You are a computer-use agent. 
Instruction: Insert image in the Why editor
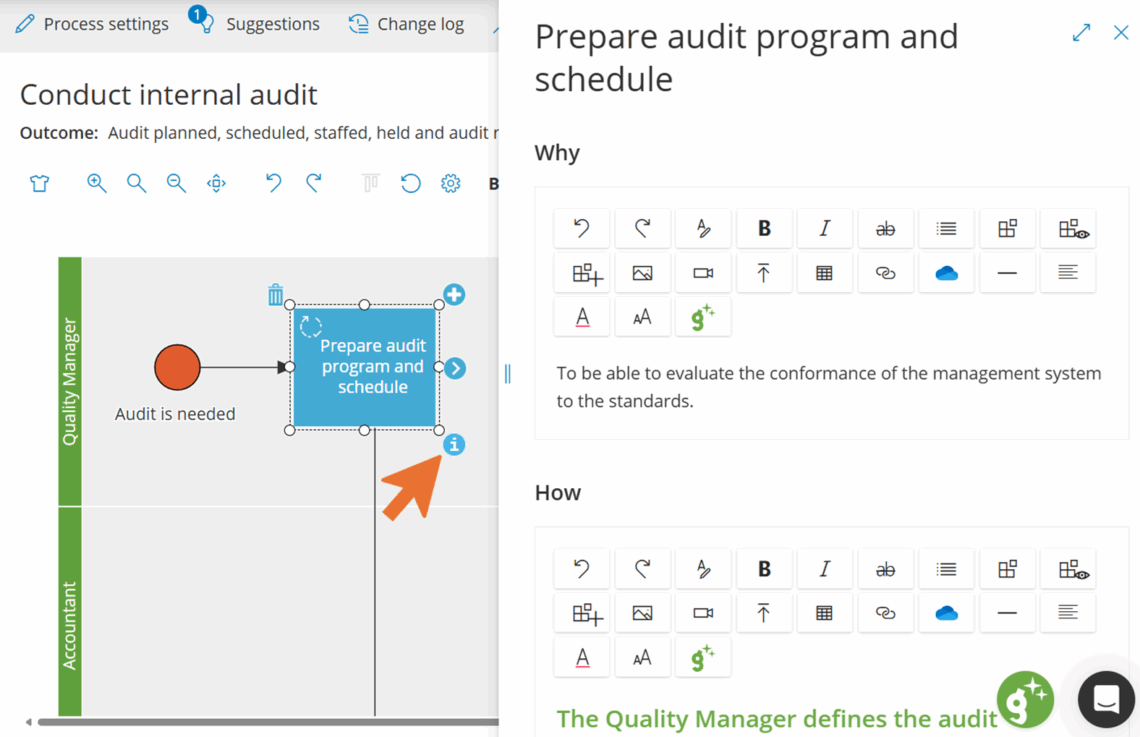point(642,273)
